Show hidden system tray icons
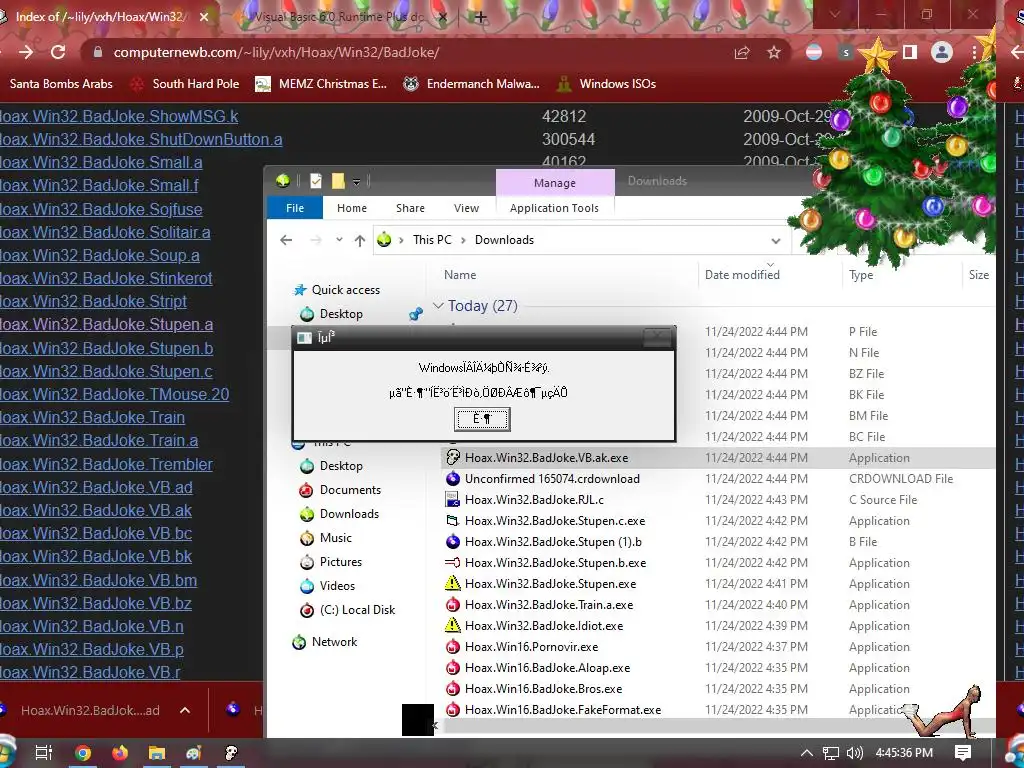1024x768 pixels. [807, 753]
